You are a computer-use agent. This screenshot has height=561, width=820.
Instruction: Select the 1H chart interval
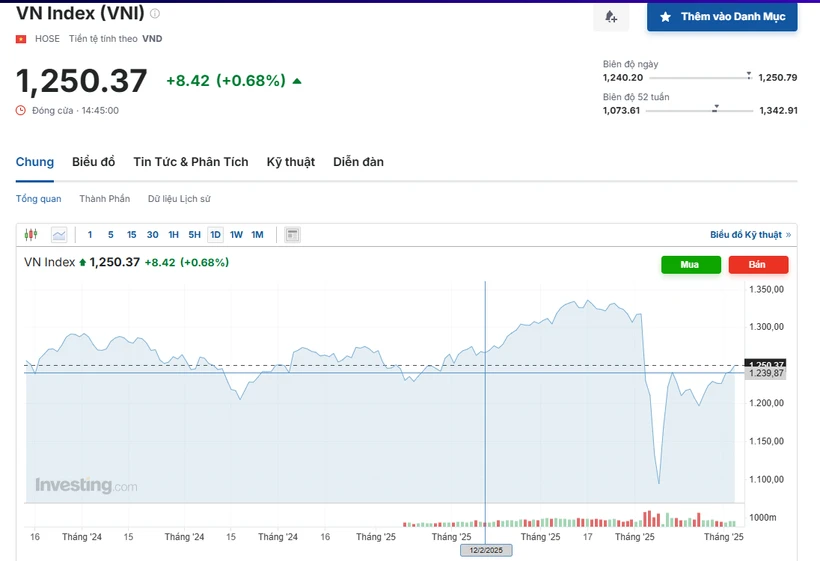[174, 235]
